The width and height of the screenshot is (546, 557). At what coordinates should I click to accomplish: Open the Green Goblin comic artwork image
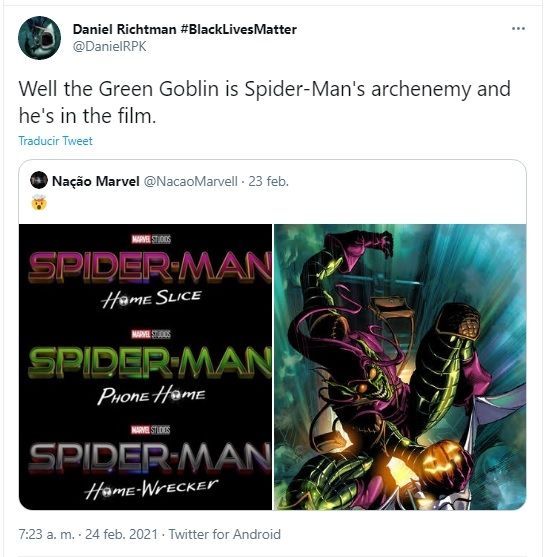click(400, 367)
